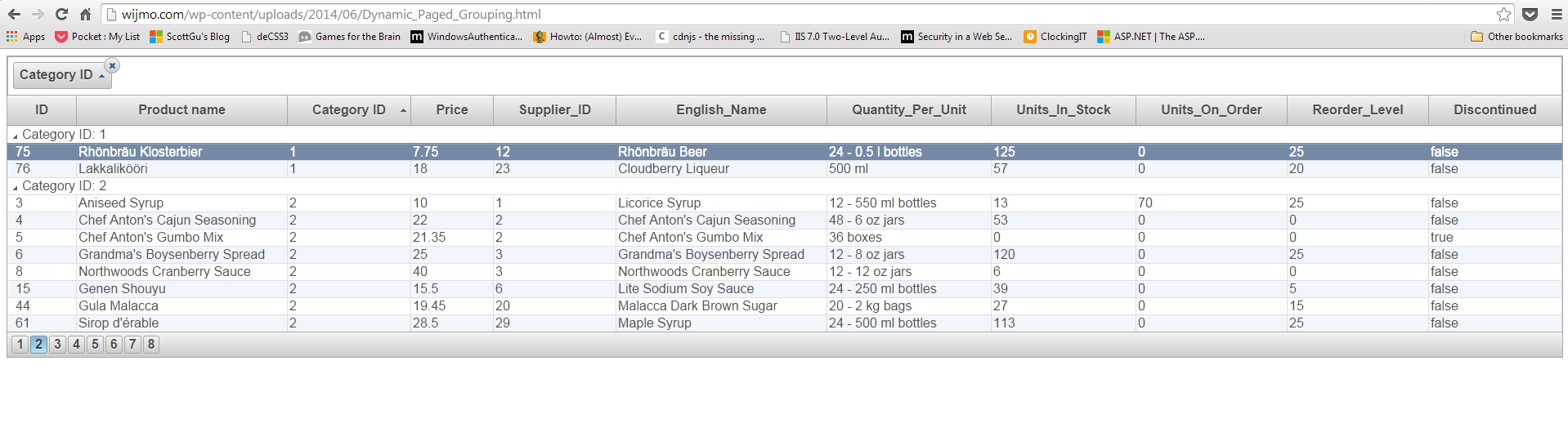Viewport: 1568px width, 441px height.
Task: Open the Apps bookmarks shortcut
Action: pos(25,37)
